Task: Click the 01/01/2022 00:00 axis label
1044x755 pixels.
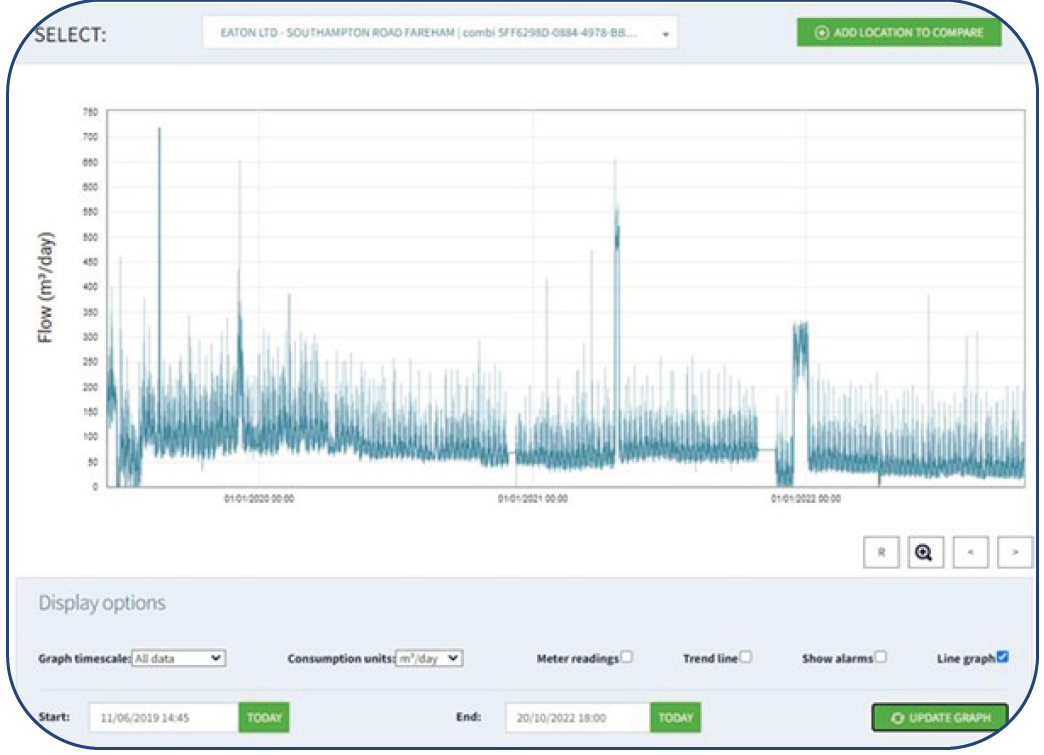Action: (x=806, y=499)
